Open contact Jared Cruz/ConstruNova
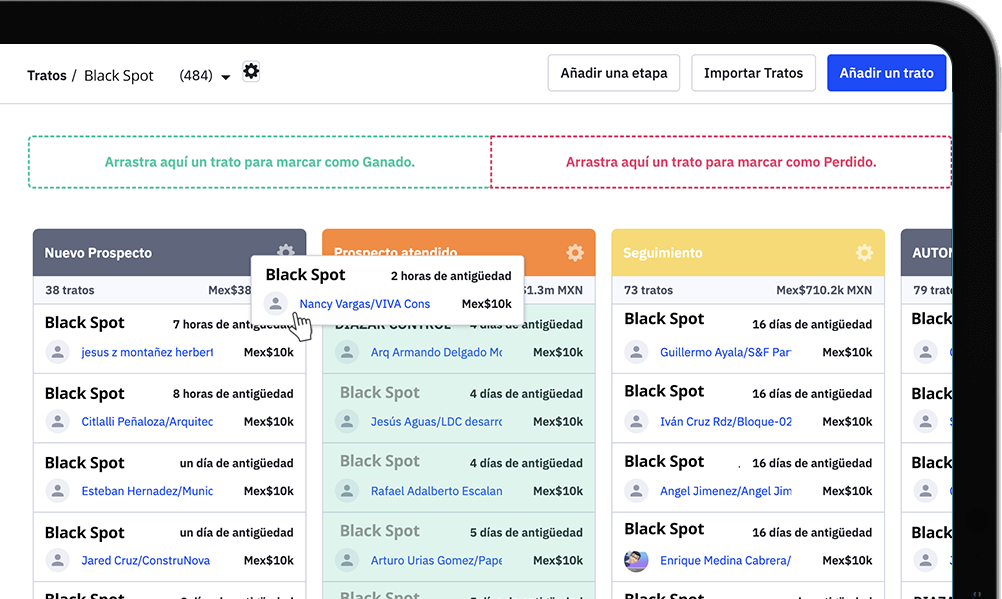 [x=145, y=560]
